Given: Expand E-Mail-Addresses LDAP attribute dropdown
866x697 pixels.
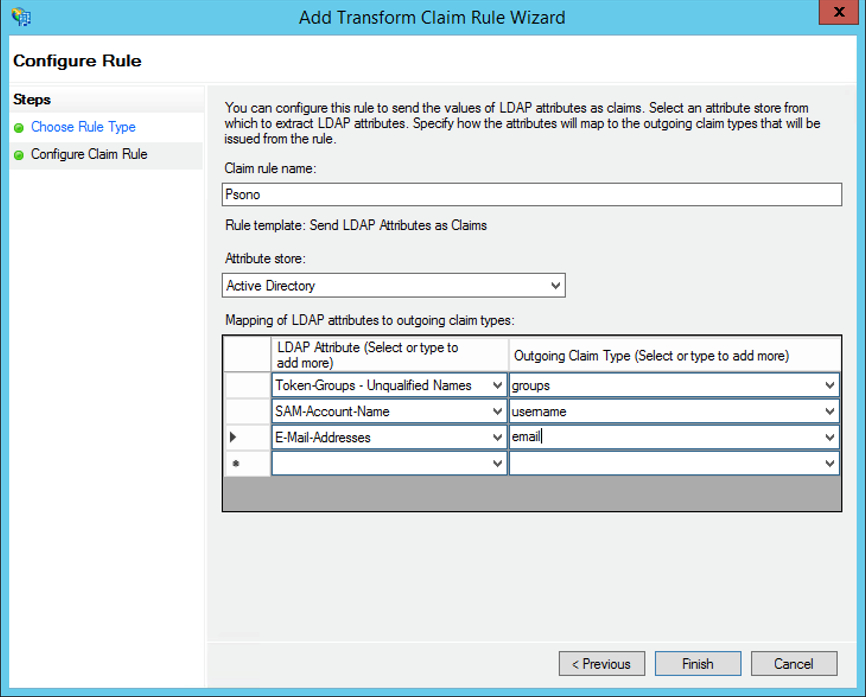Looking at the screenshot, I should click(497, 437).
